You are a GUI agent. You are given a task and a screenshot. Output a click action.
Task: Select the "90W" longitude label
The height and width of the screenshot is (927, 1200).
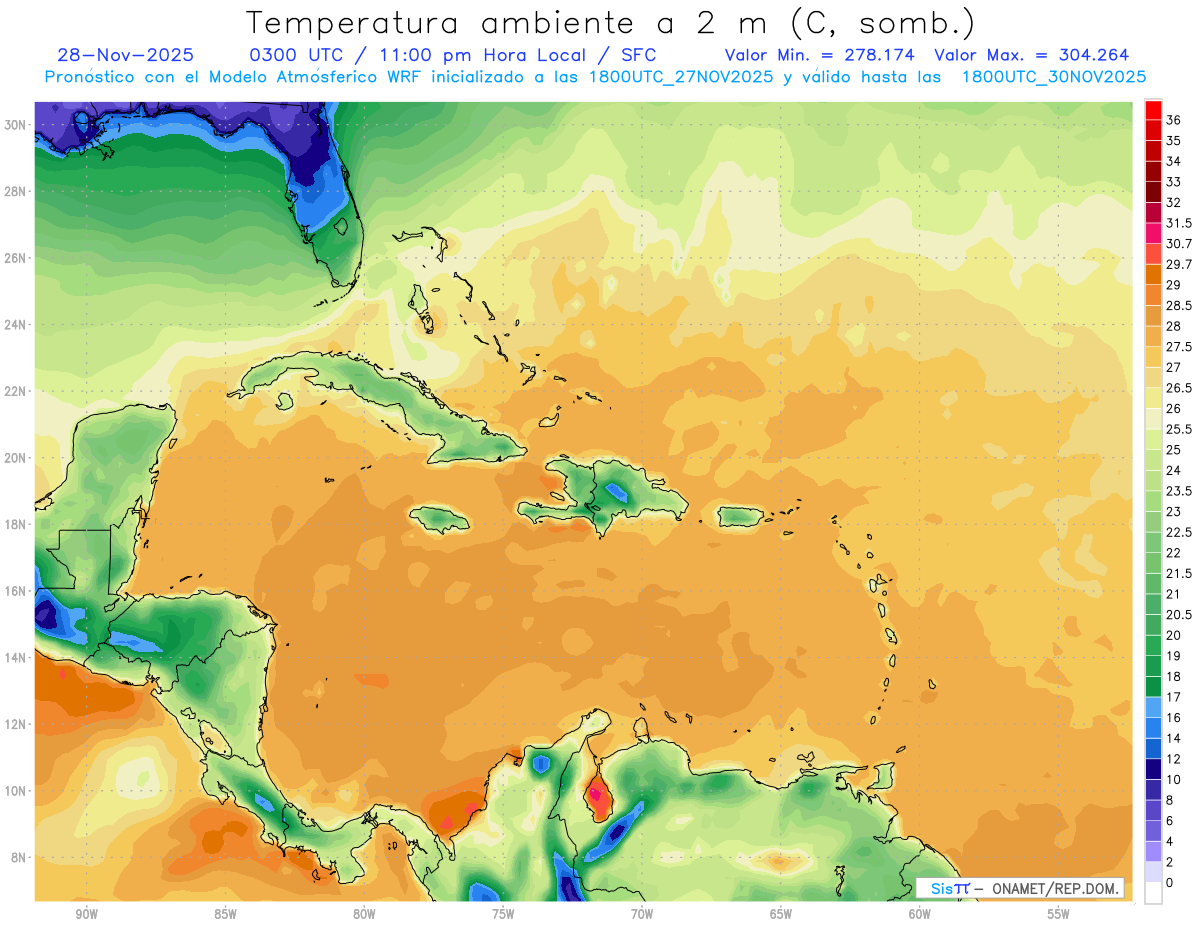coord(86,914)
